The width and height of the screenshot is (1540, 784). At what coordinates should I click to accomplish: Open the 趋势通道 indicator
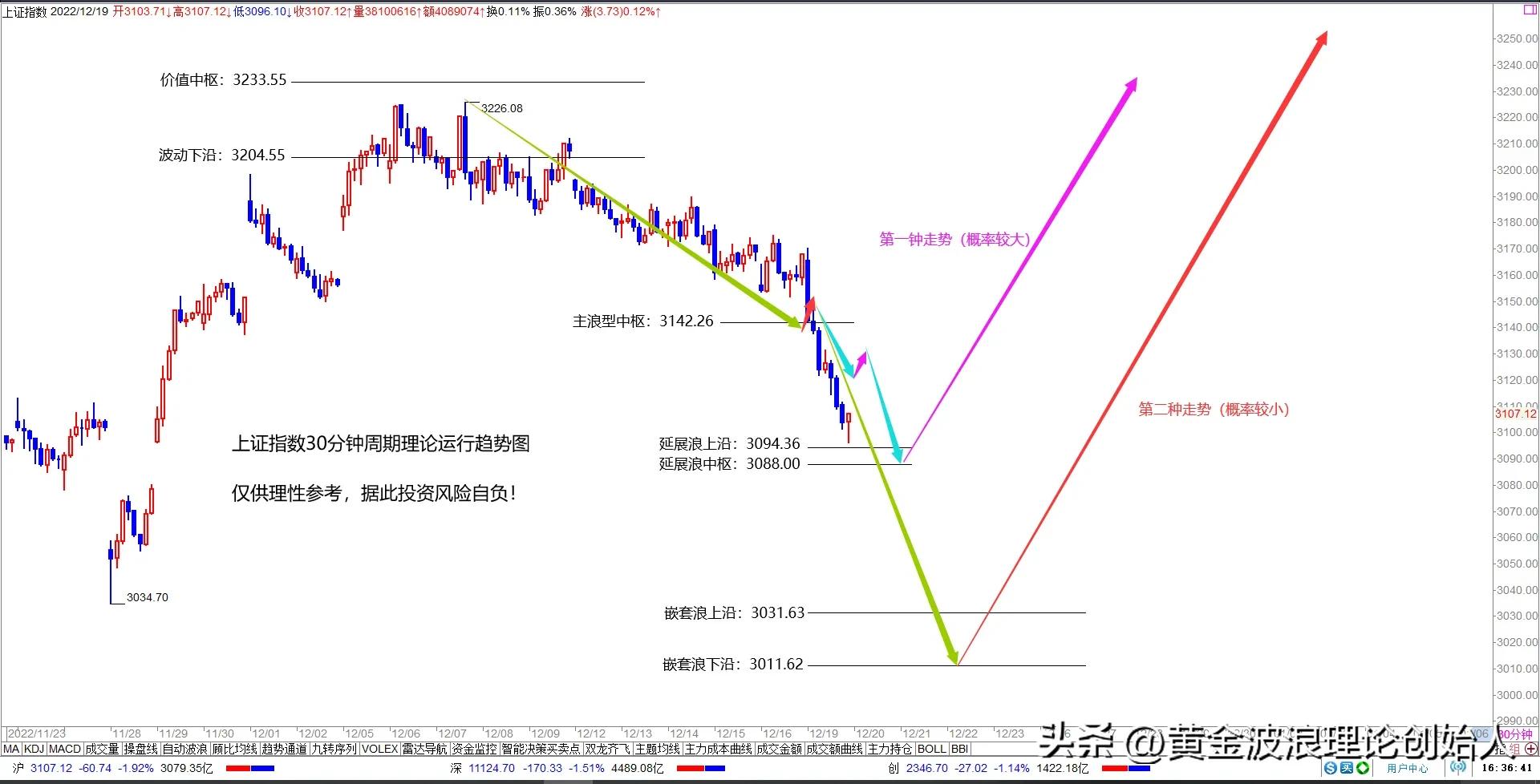click(x=286, y=748)
